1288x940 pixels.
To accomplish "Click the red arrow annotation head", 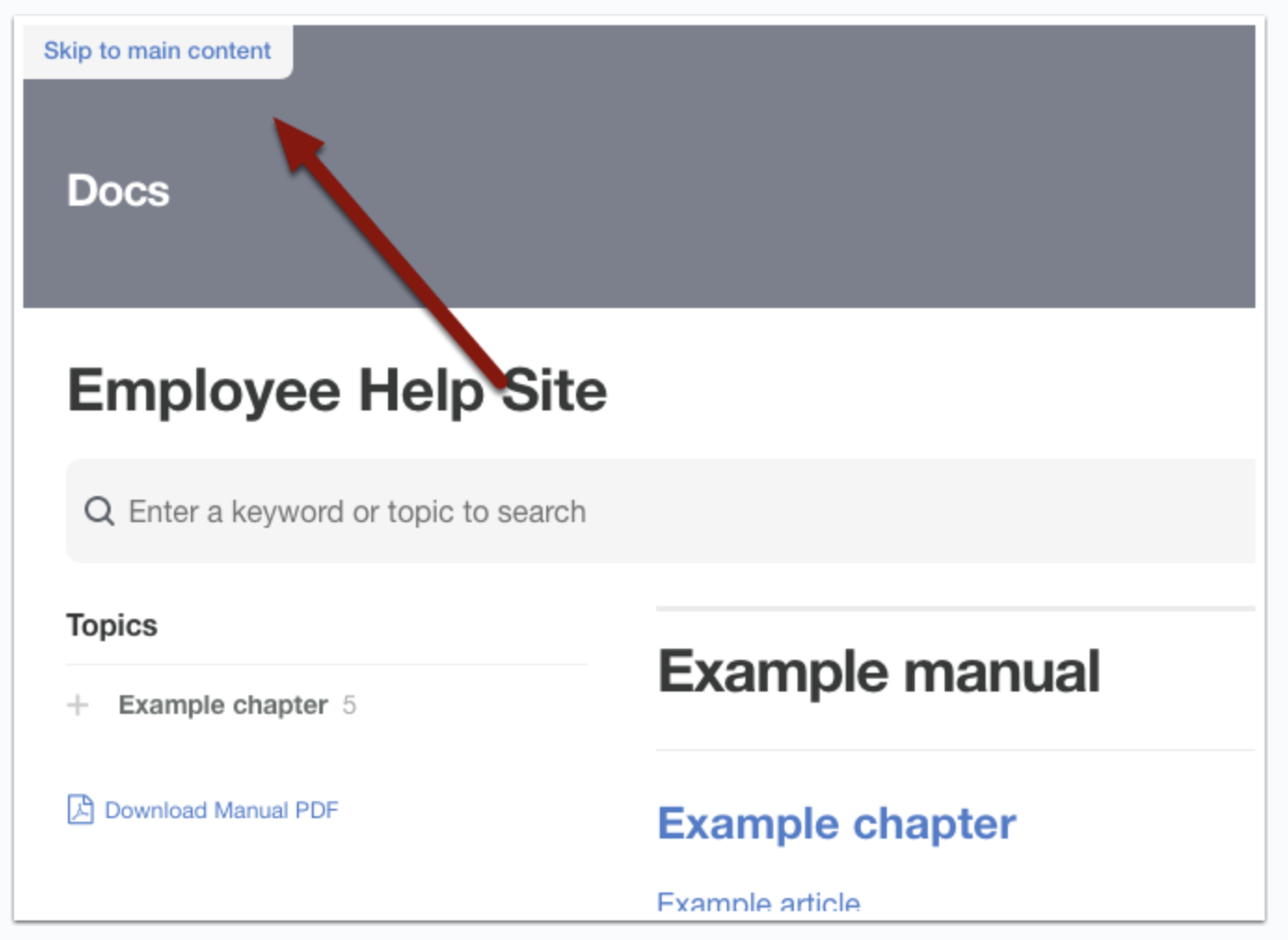I will pos(296,142).
